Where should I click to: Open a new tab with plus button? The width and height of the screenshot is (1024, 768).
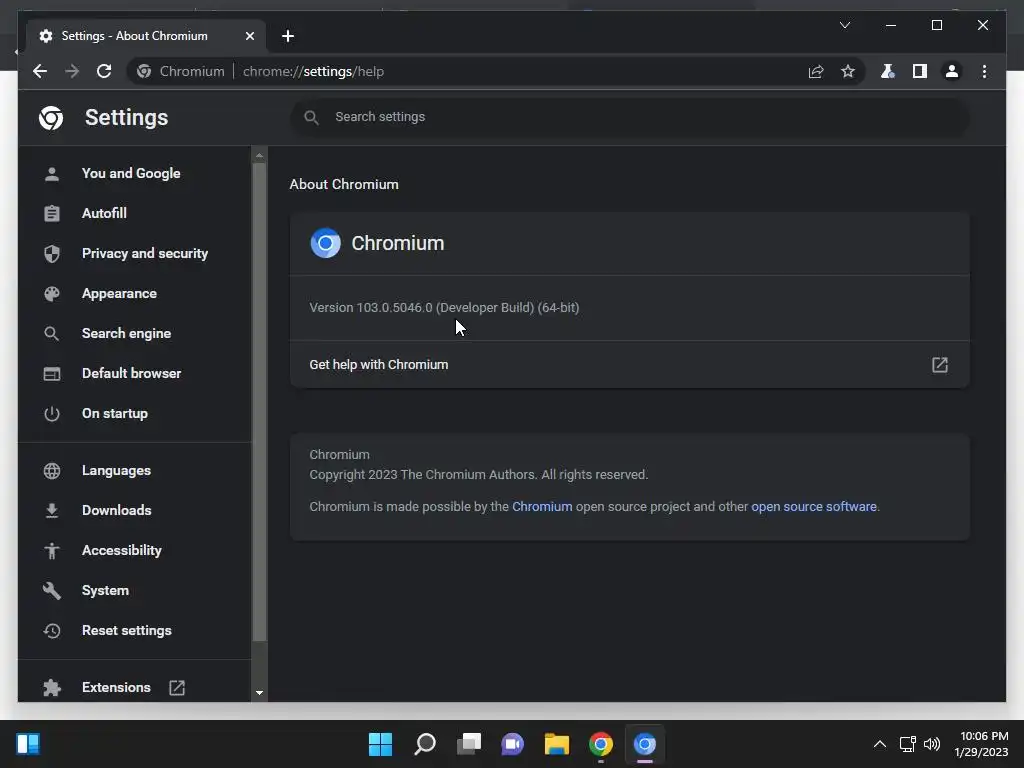(x=287, y=36)
